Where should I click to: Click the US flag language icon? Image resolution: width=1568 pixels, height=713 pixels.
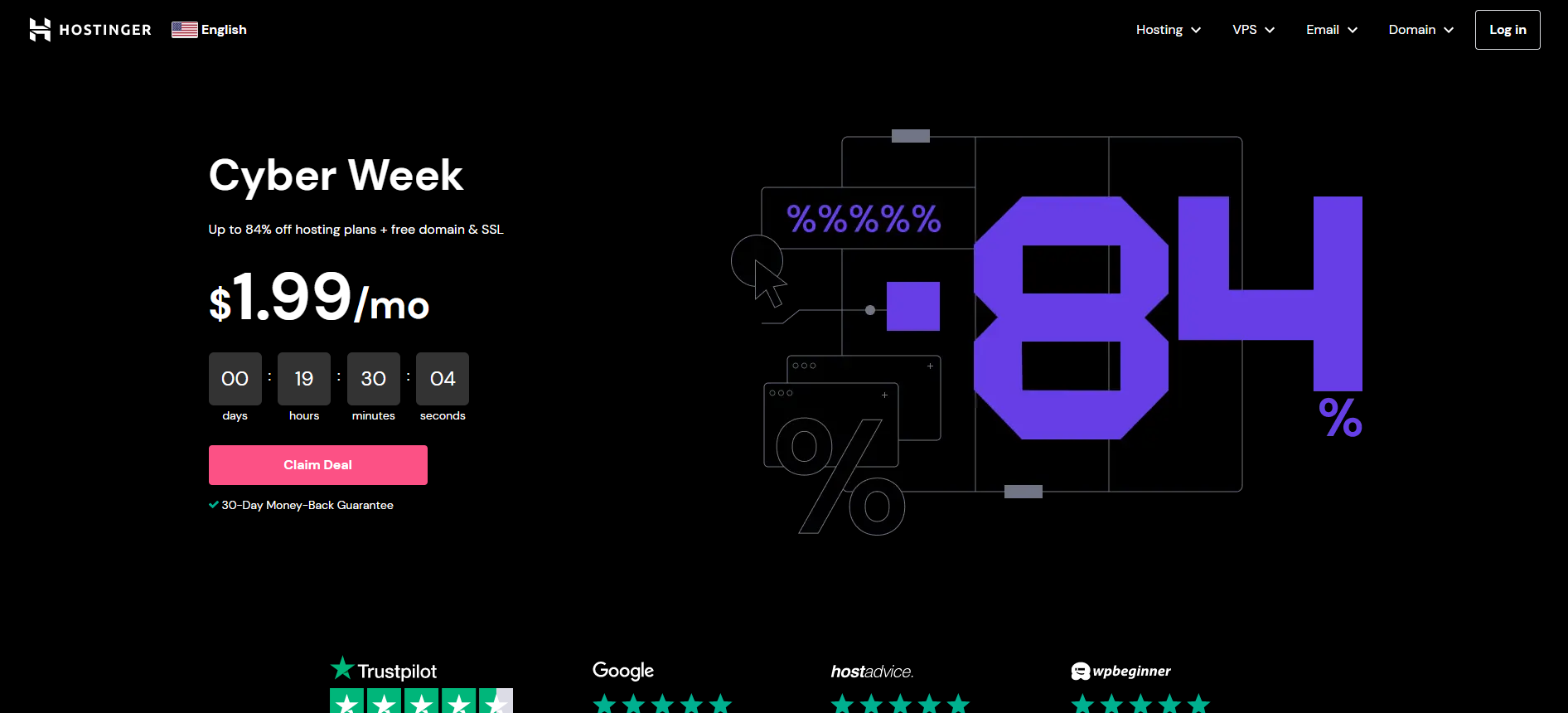pos(184,30)
